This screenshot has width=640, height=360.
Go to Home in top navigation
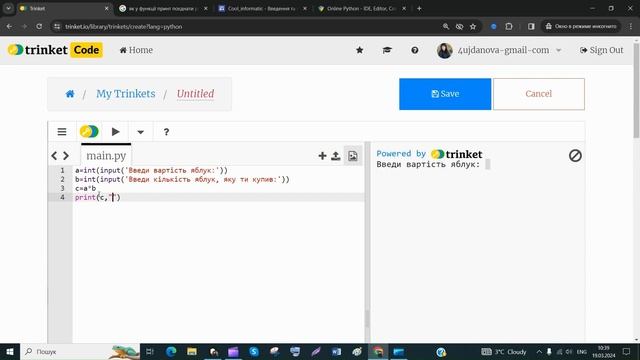pyautogui.click(x=136, y=50)
